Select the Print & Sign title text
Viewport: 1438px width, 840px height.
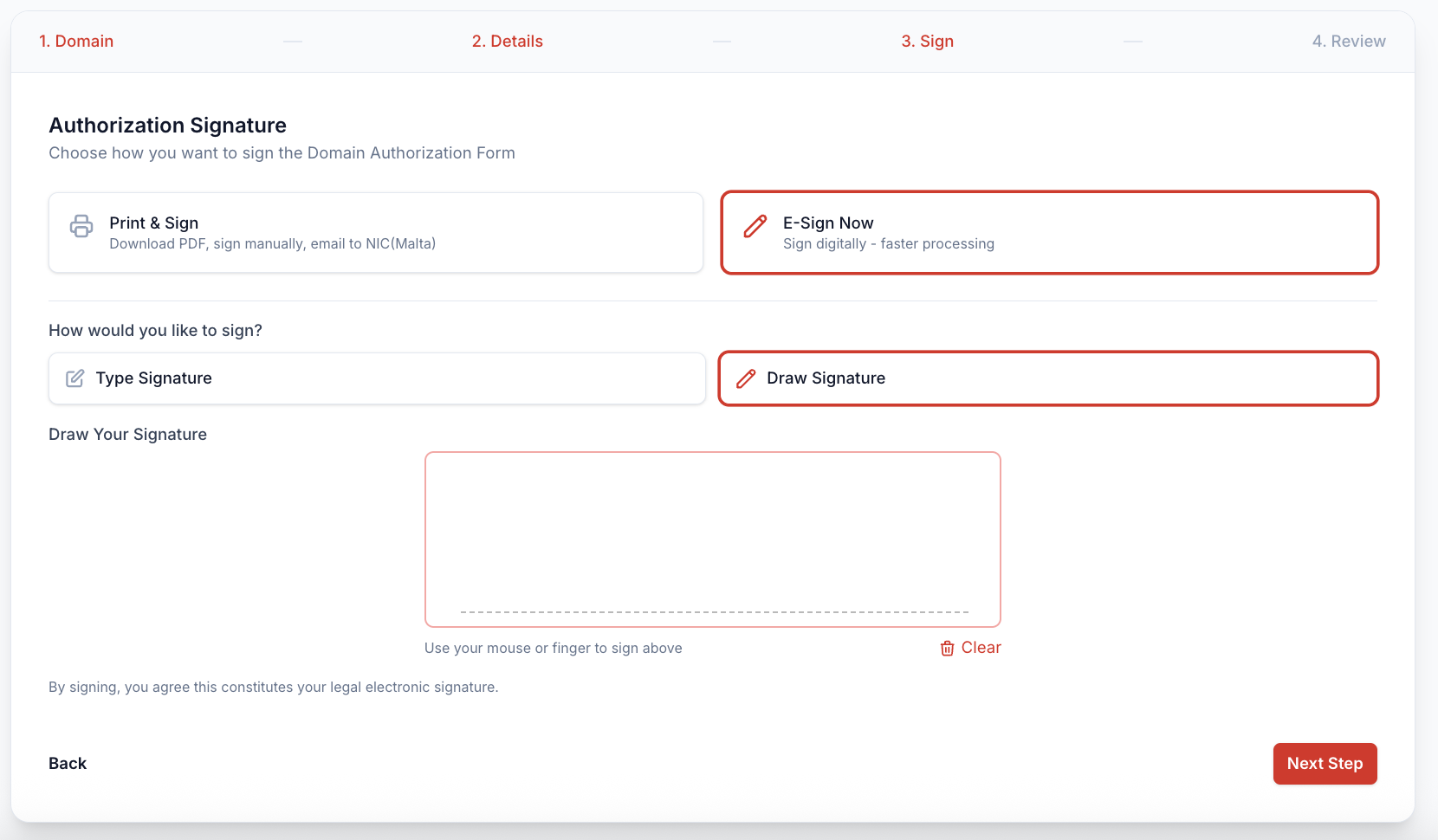pyautogui.click(x=153, y=223)
